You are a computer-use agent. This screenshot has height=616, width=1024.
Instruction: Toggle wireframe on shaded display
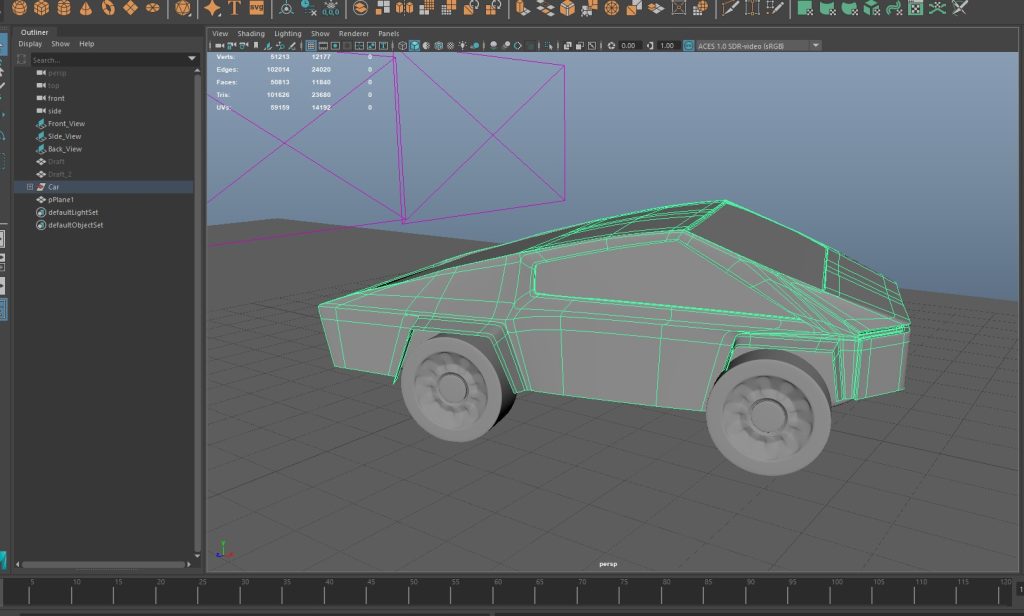click(x=439, y=46)
